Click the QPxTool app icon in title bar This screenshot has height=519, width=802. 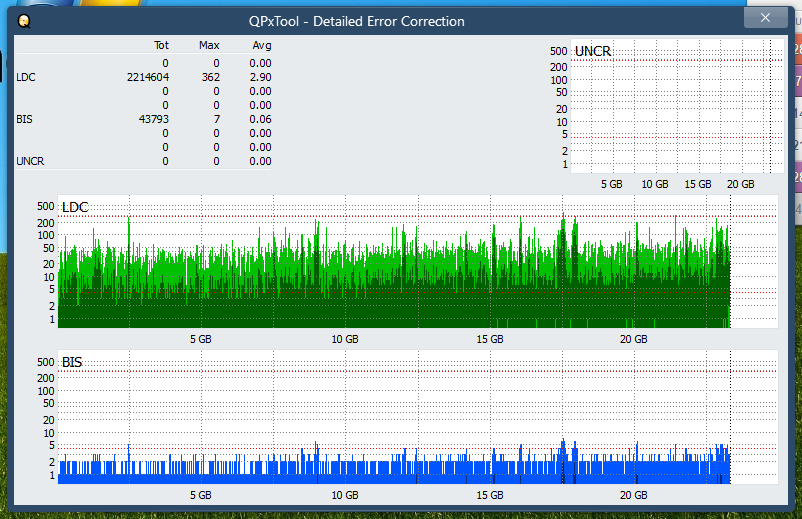point(24,21)
